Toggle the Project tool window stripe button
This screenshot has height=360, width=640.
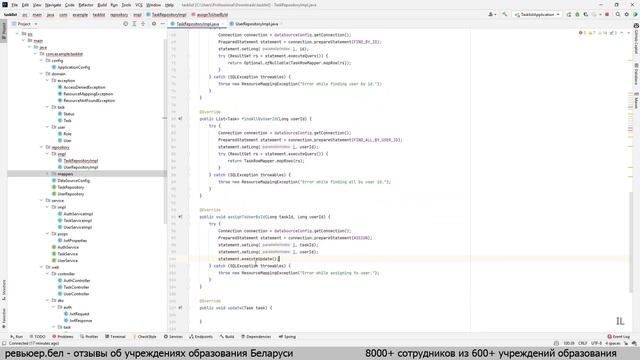tap(4, 31)
